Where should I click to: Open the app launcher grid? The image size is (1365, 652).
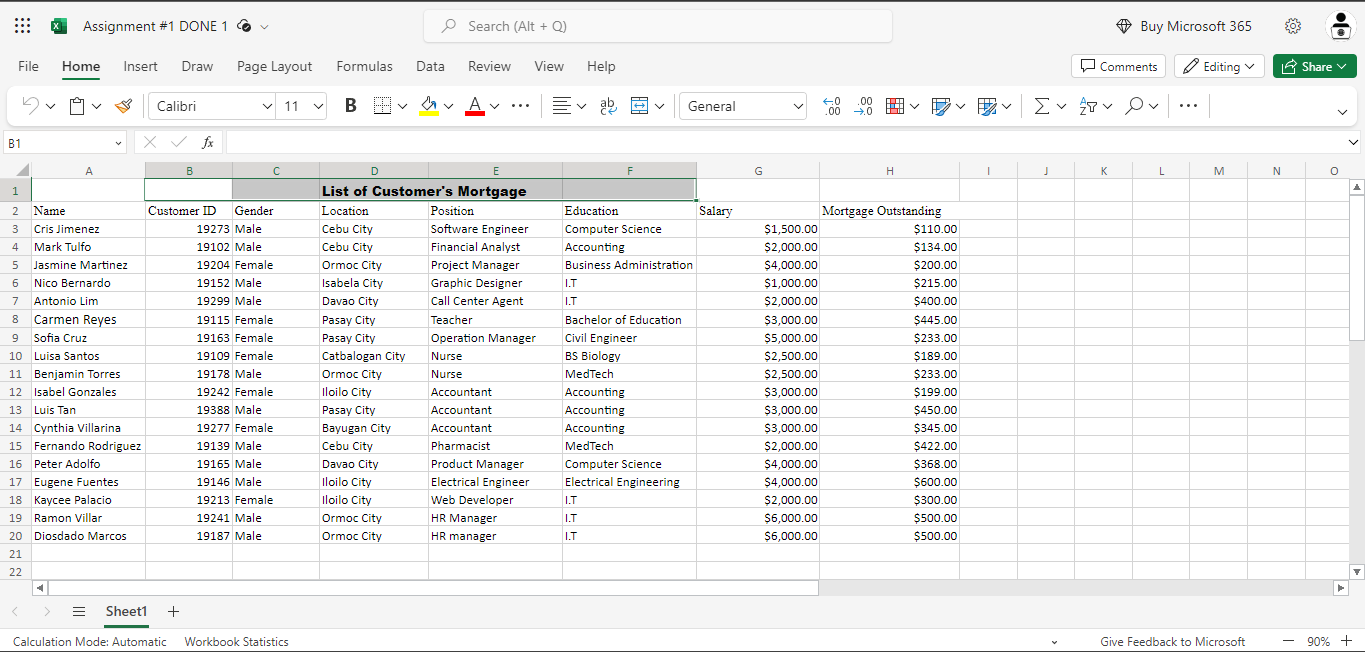(x=22, y=26)
